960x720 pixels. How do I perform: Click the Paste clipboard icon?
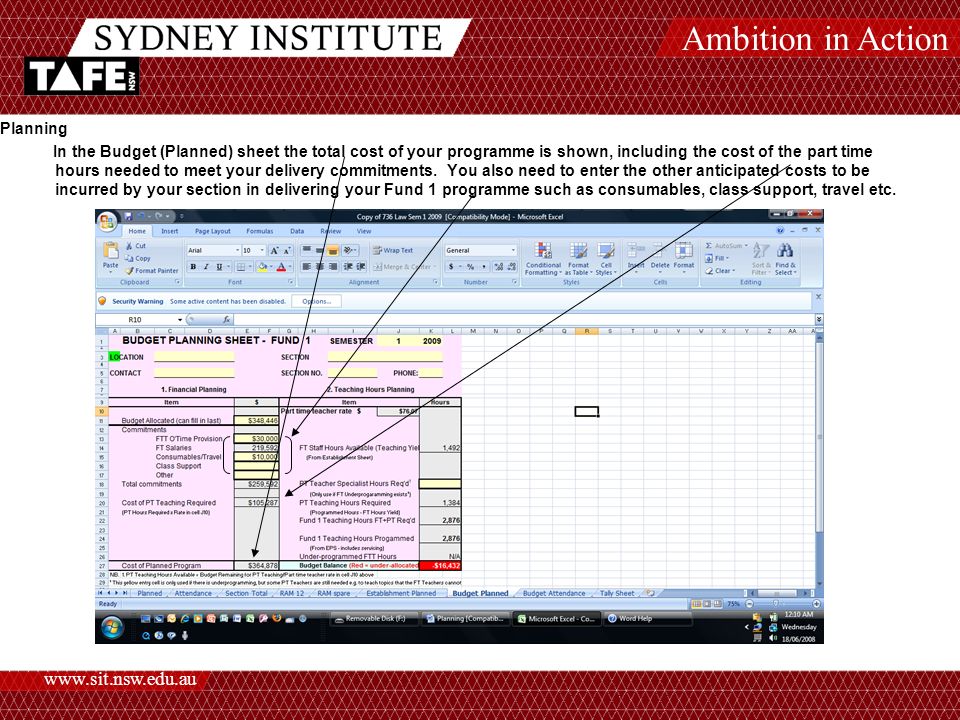click(111, 251)
